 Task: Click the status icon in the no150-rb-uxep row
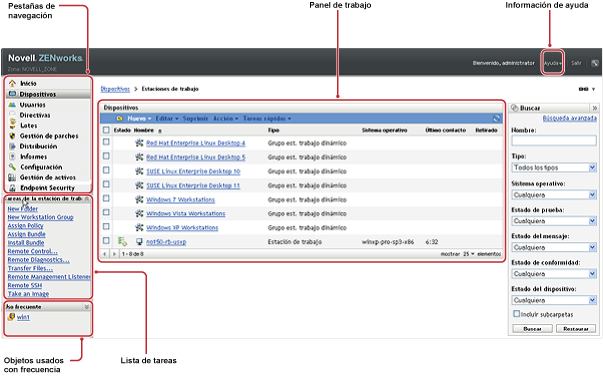[122, 241]
